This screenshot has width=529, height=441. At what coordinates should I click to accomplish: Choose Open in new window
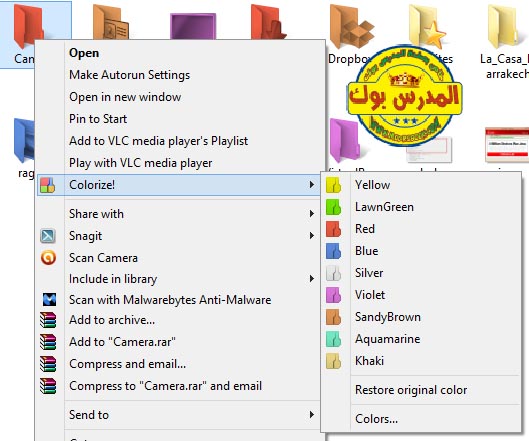[x=125, y=97]
